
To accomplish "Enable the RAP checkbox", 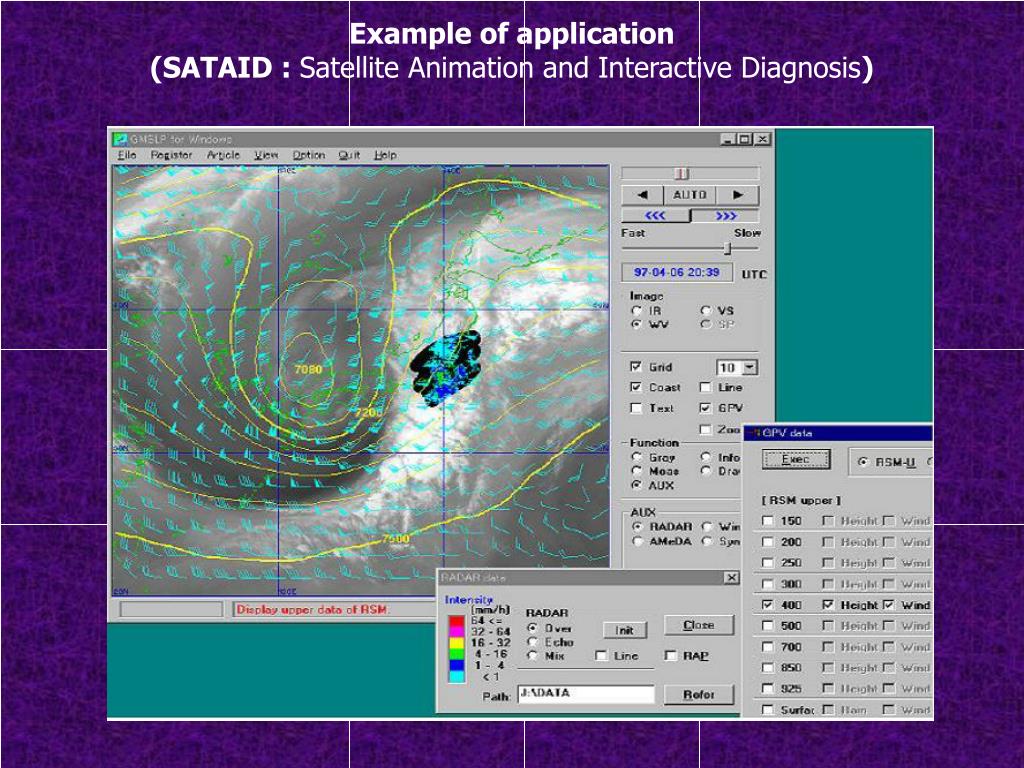I will (671, 656).
